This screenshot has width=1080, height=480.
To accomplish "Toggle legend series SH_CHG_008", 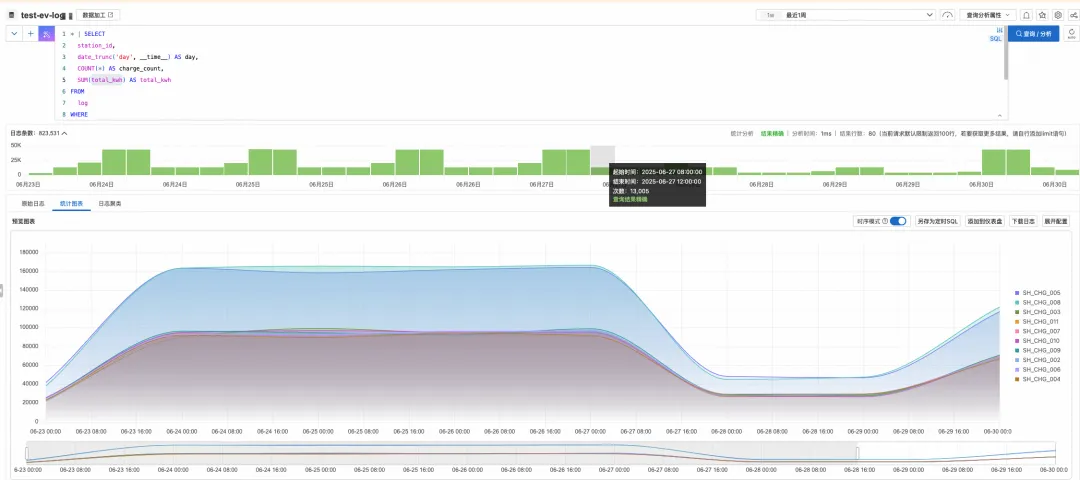I will [x=1037, y=302].
